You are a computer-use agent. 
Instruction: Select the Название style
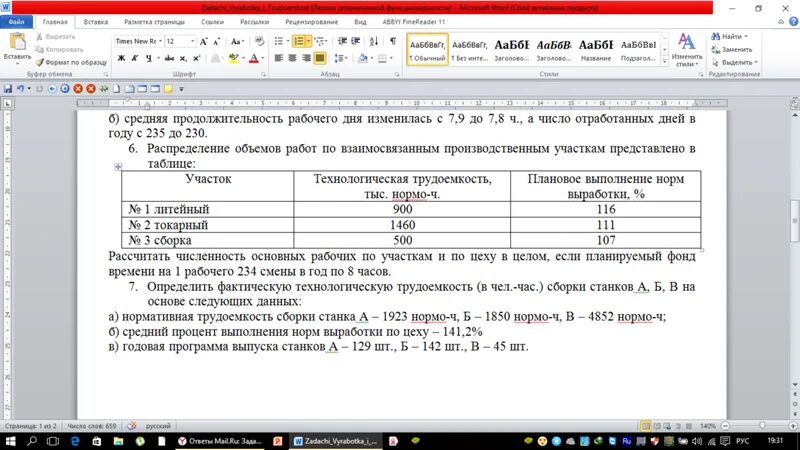[x=595, y=49]
